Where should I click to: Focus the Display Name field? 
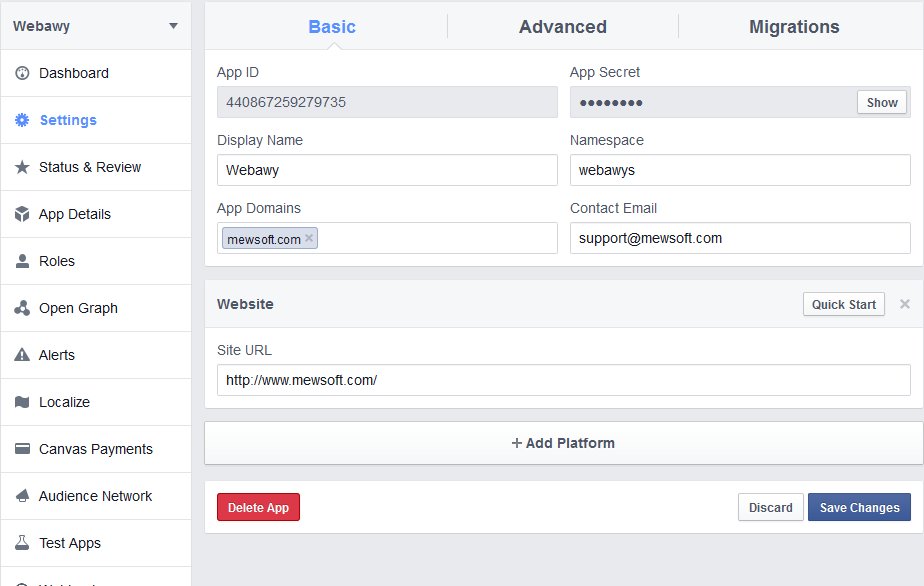click(x=387, y=170)
